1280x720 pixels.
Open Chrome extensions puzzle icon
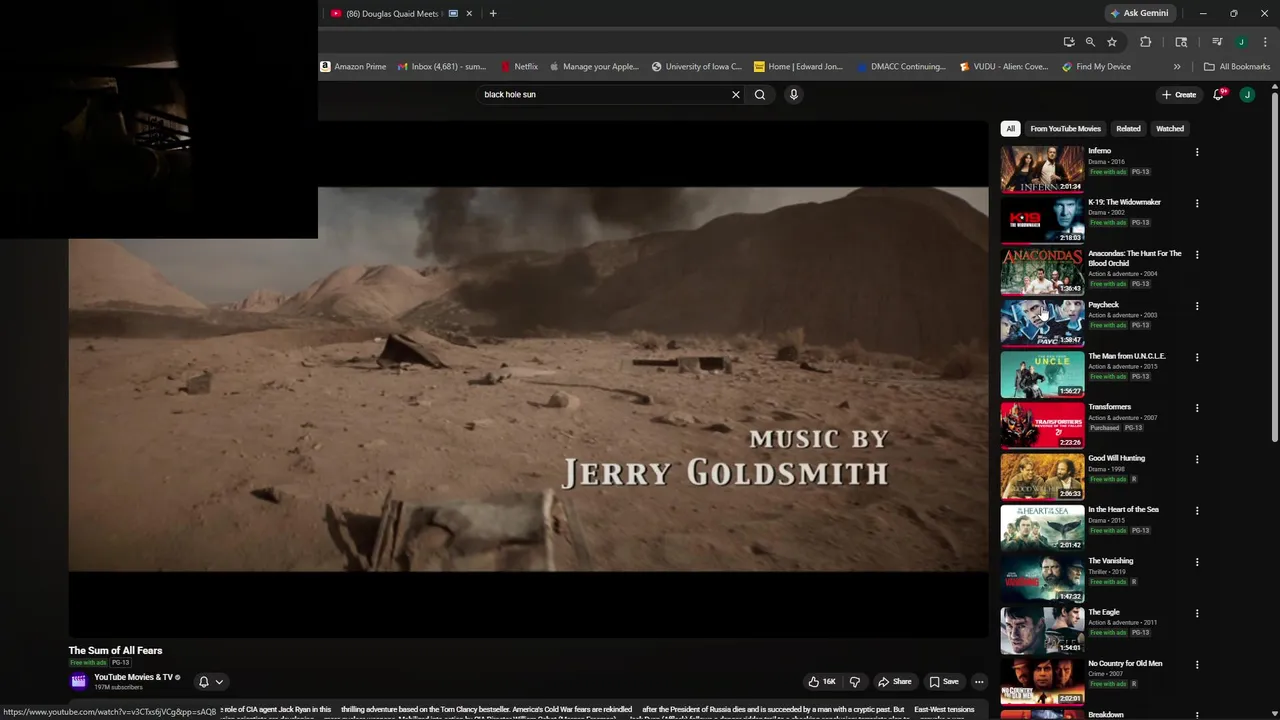(x=1146, y=42)
